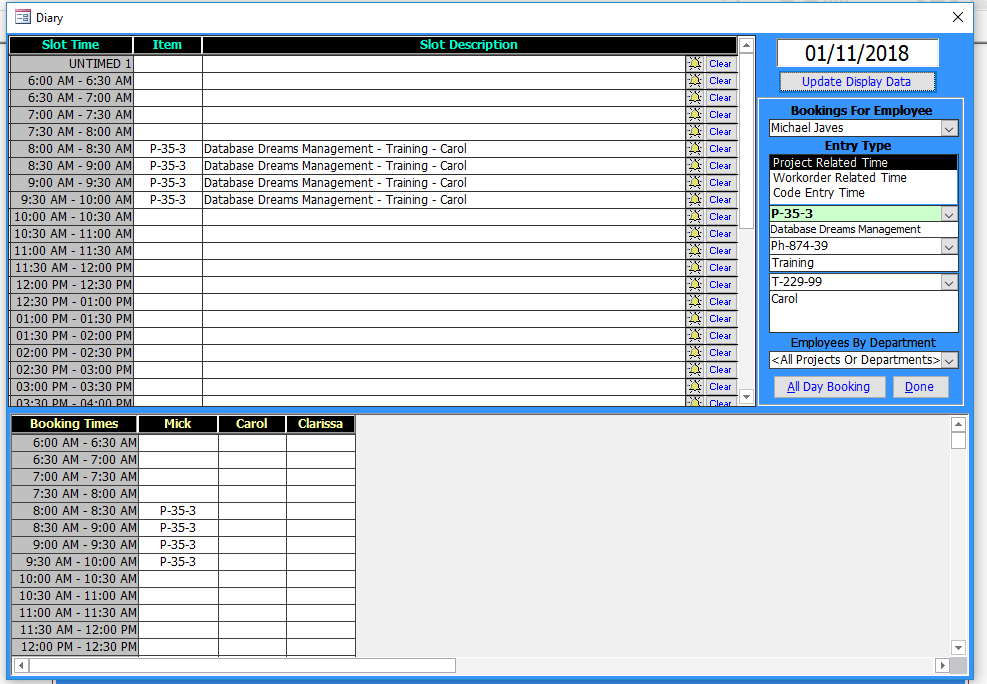Set reminder bell for 8:00 AM - 8:30 AM slot
This screenshot has width=987, height=684.
(x=694, y=149)
